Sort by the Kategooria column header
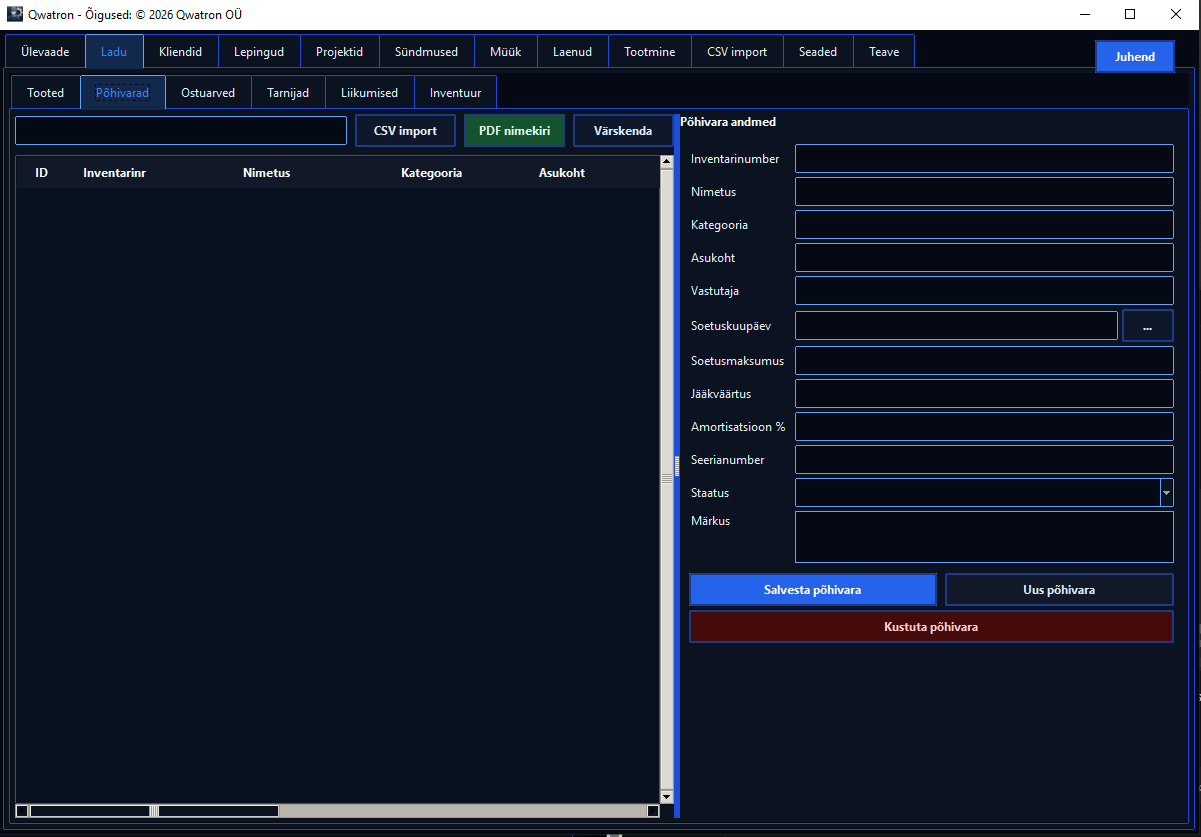This screenshot has height=837, width=1201. pyautogui.click(x=432, y=173)
